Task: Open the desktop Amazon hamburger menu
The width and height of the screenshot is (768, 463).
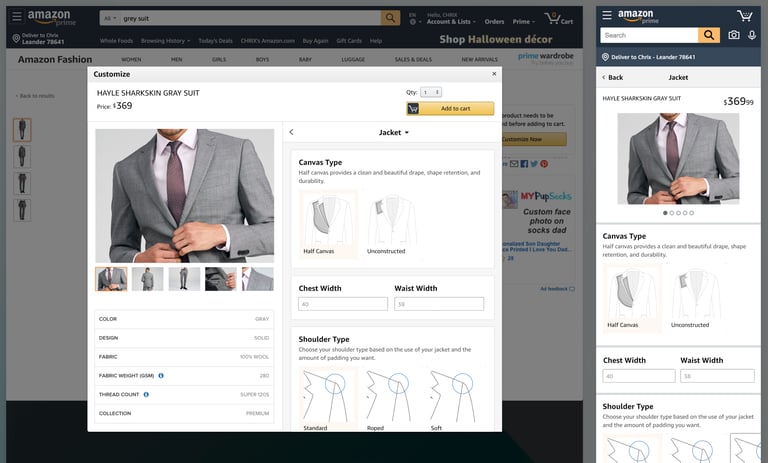Action: click(17, 17)
